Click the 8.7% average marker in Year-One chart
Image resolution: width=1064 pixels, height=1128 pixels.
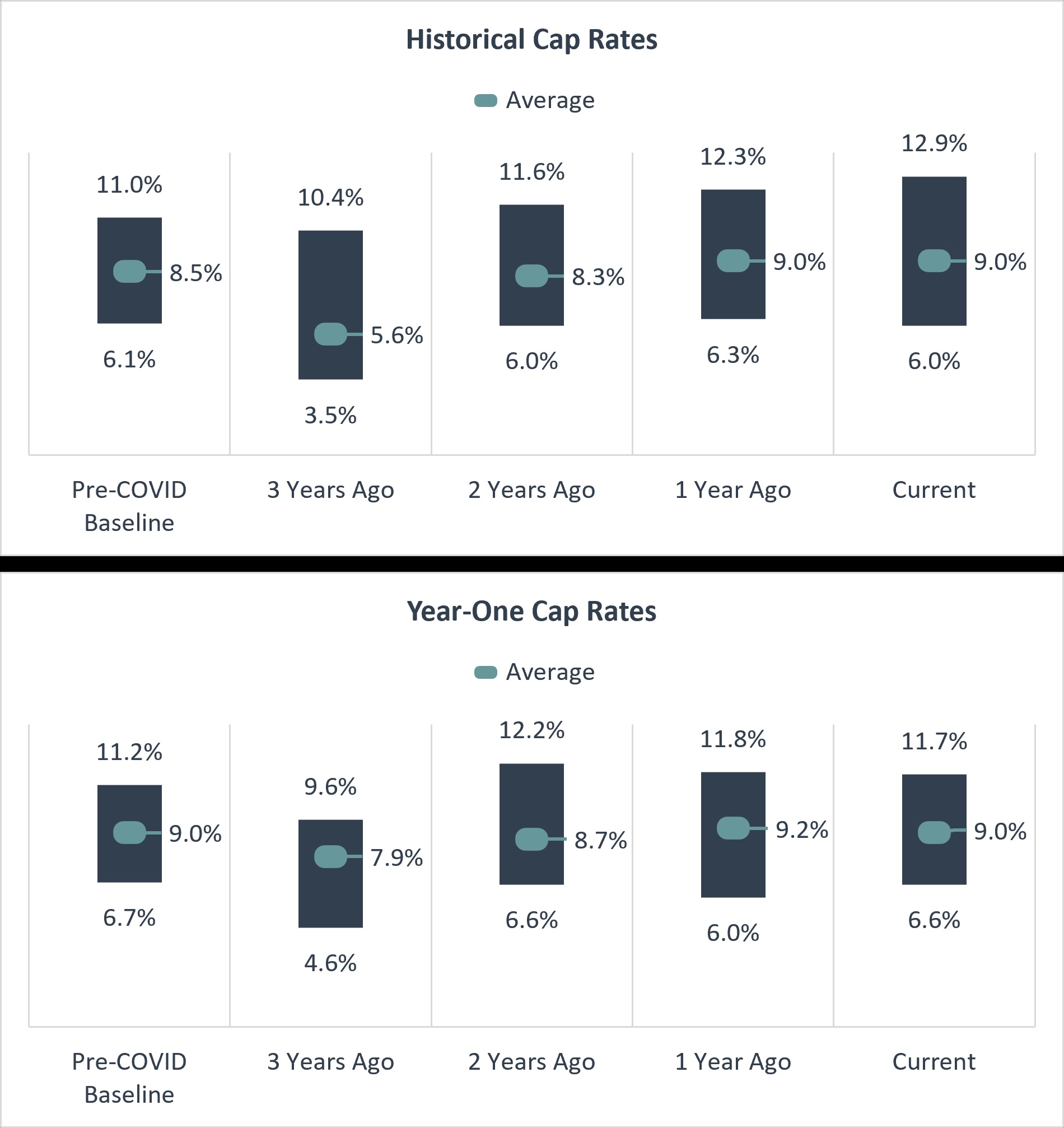tap(531, 839)
